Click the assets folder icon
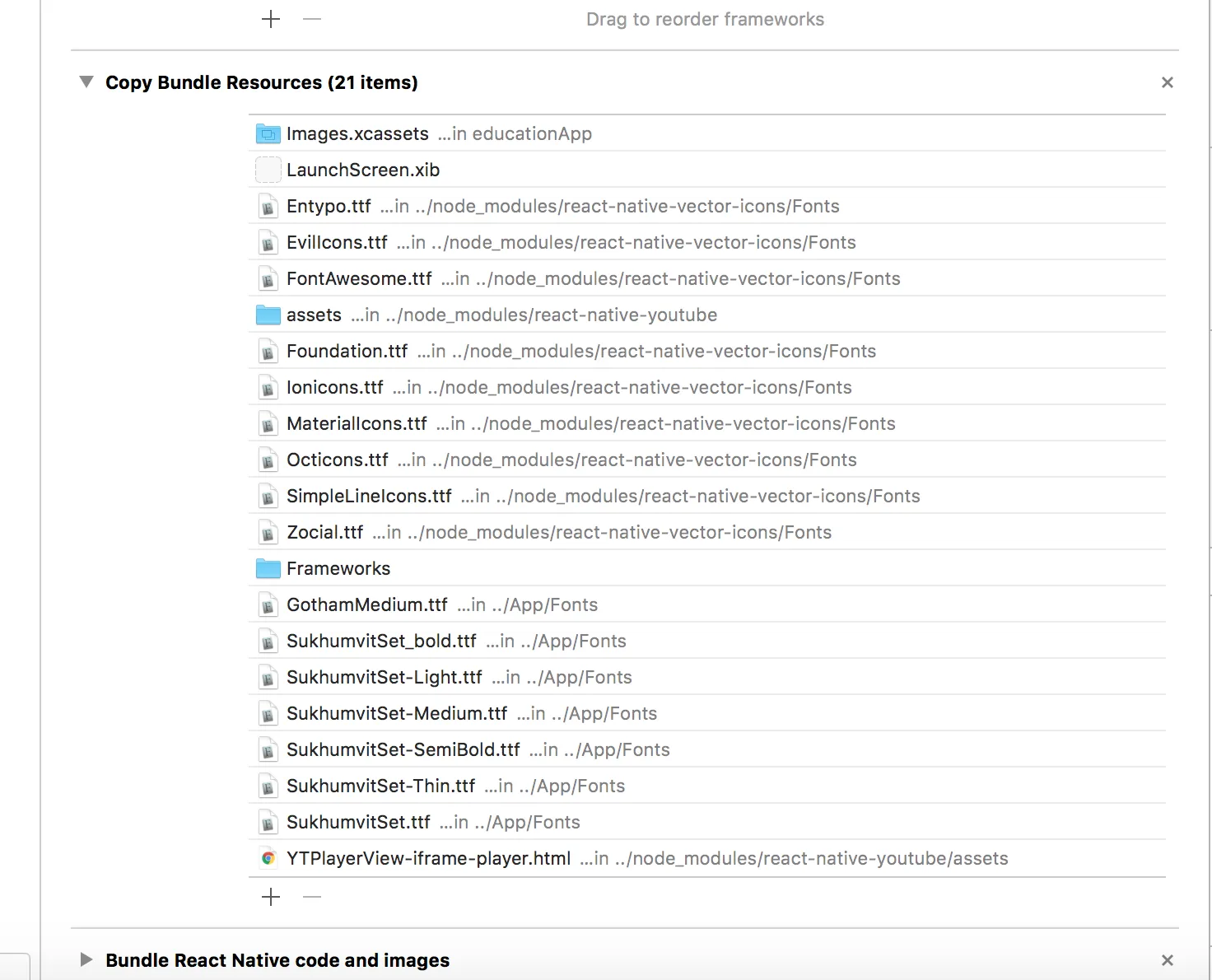1212x980 pixels. (268, 315)
